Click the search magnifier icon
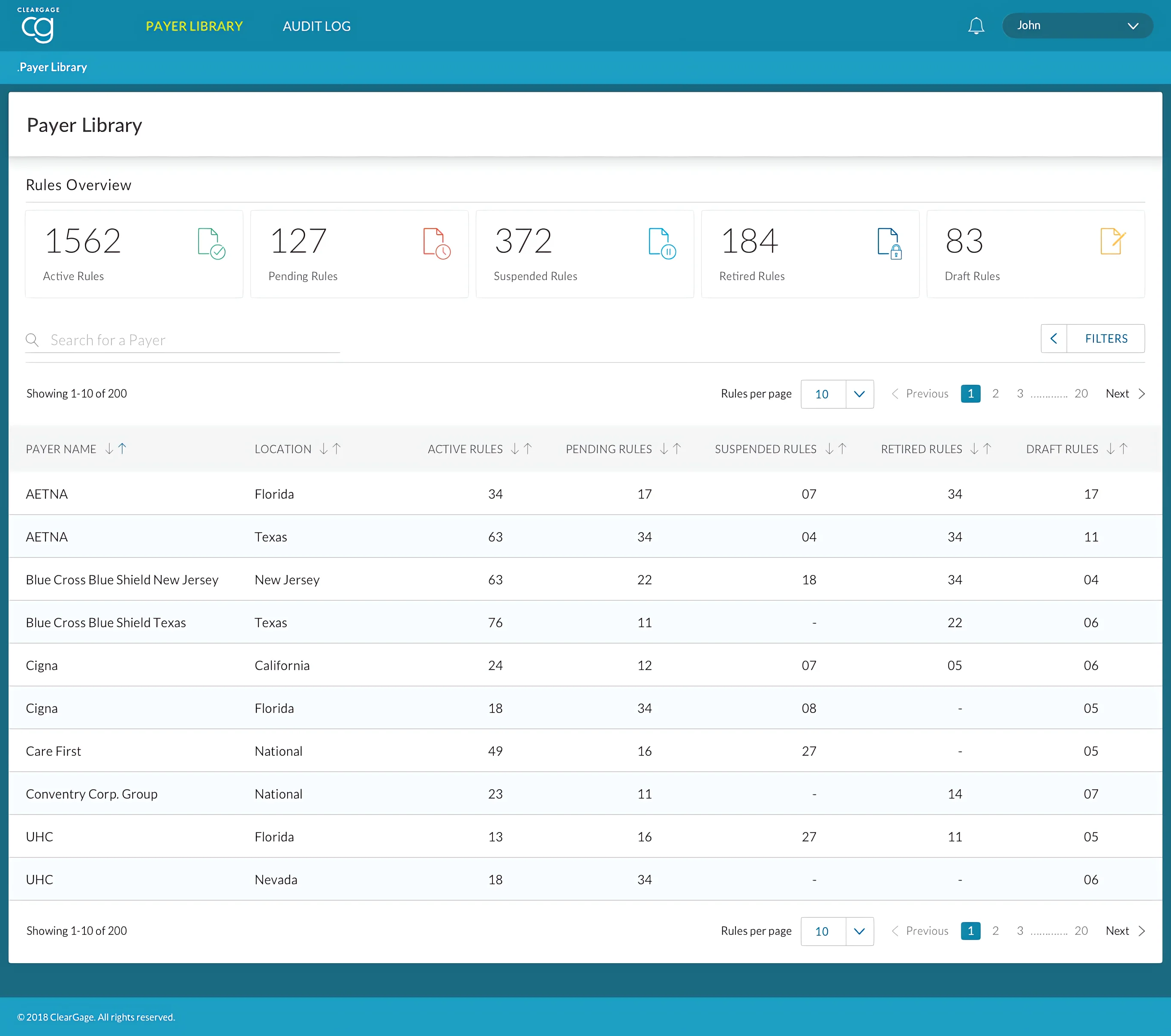The height and width of the screenshot is (1036, 1171). click(32, 340)
